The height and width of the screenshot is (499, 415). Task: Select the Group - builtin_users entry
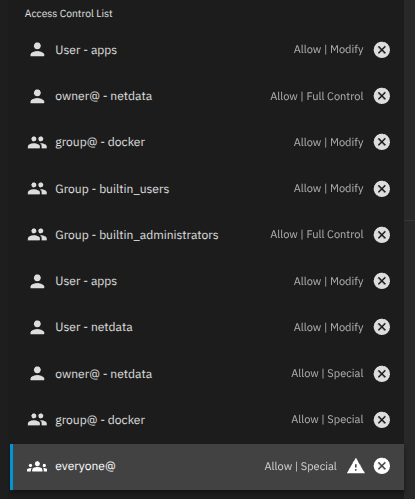(207, 189)
